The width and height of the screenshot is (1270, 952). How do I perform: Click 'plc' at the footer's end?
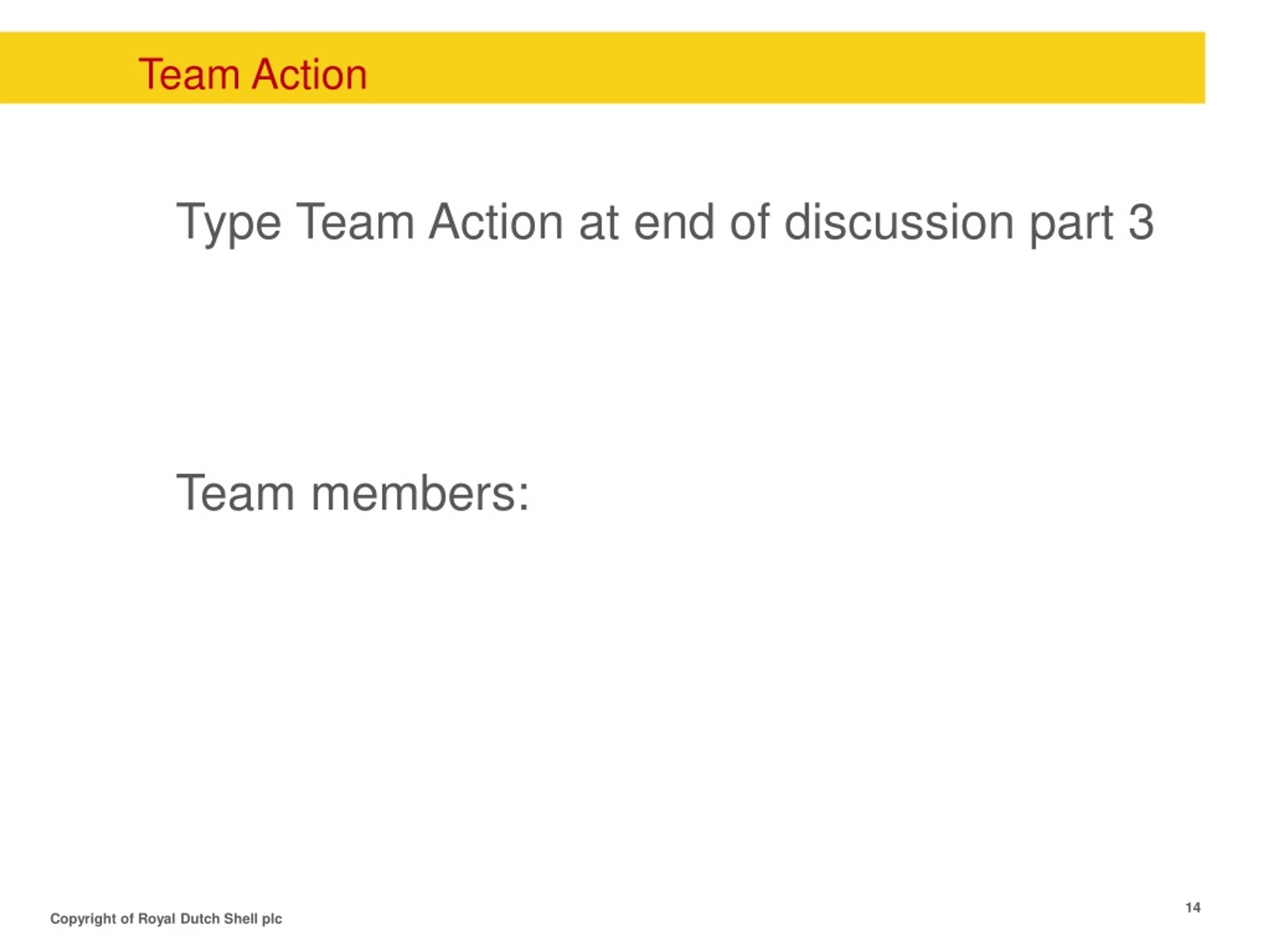coord(272,919)
